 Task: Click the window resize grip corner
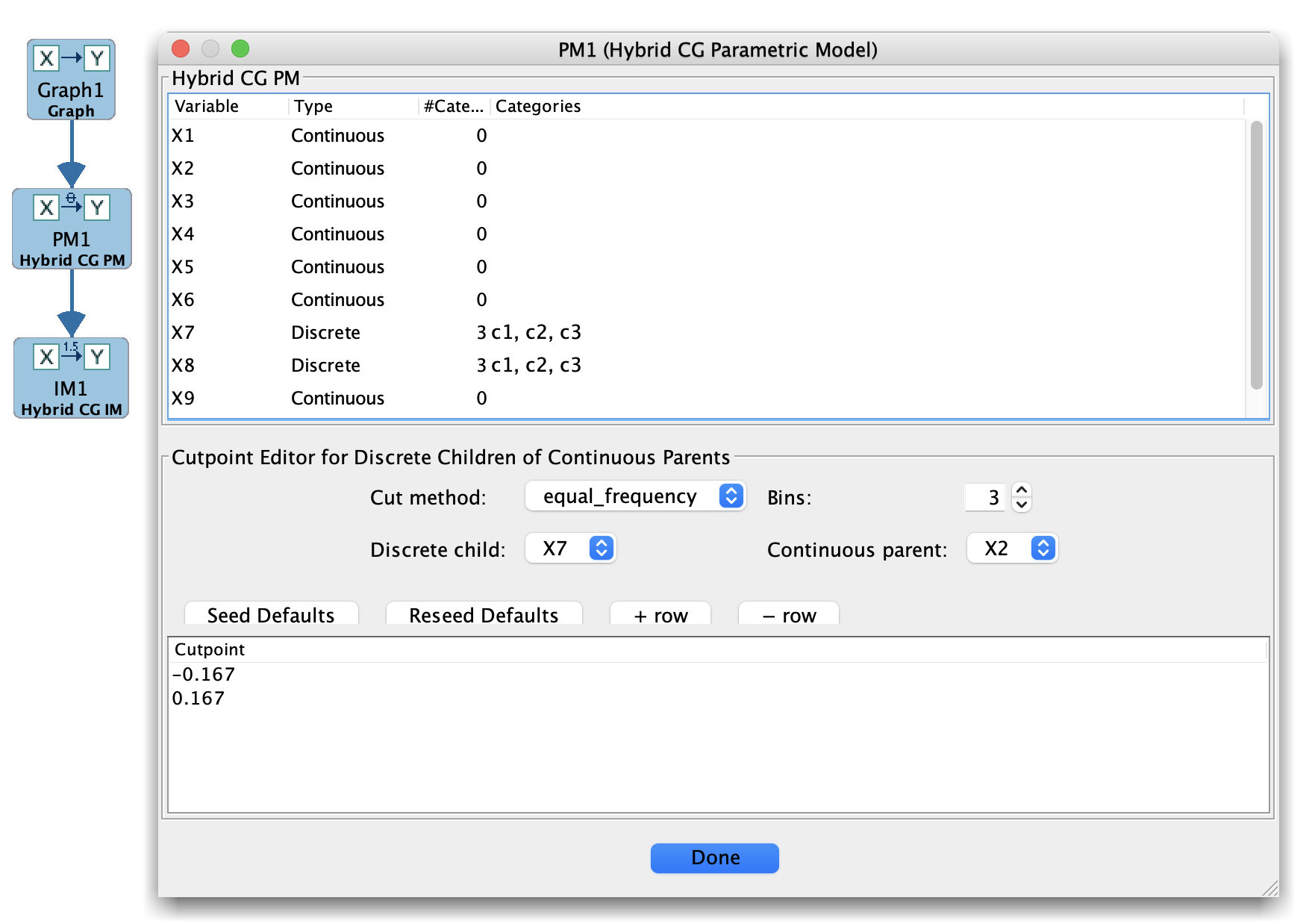coord(1270,888)
